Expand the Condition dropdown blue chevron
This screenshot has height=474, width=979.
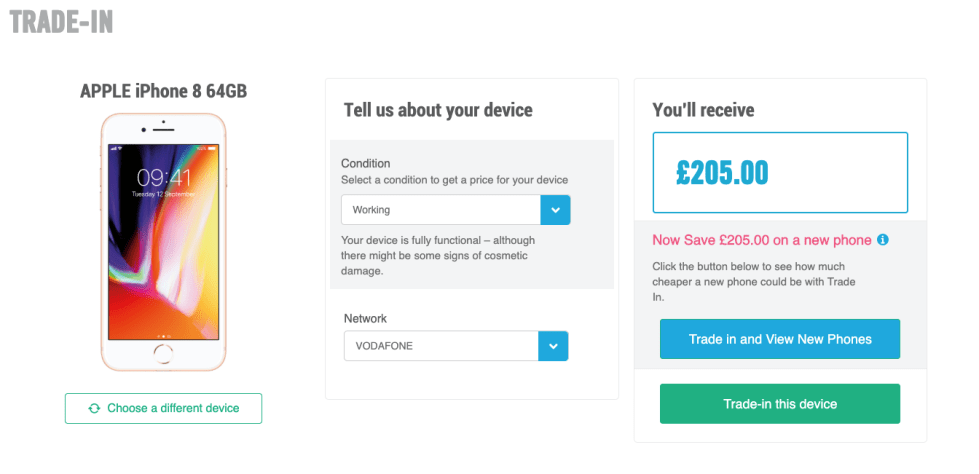[555, 210]
